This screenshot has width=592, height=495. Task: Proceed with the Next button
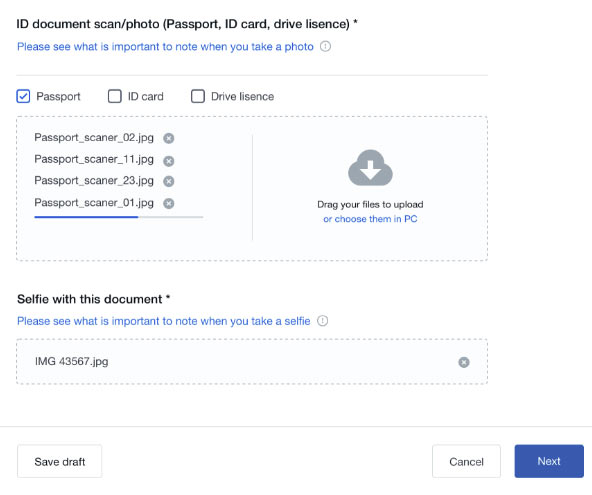point(549,461)
